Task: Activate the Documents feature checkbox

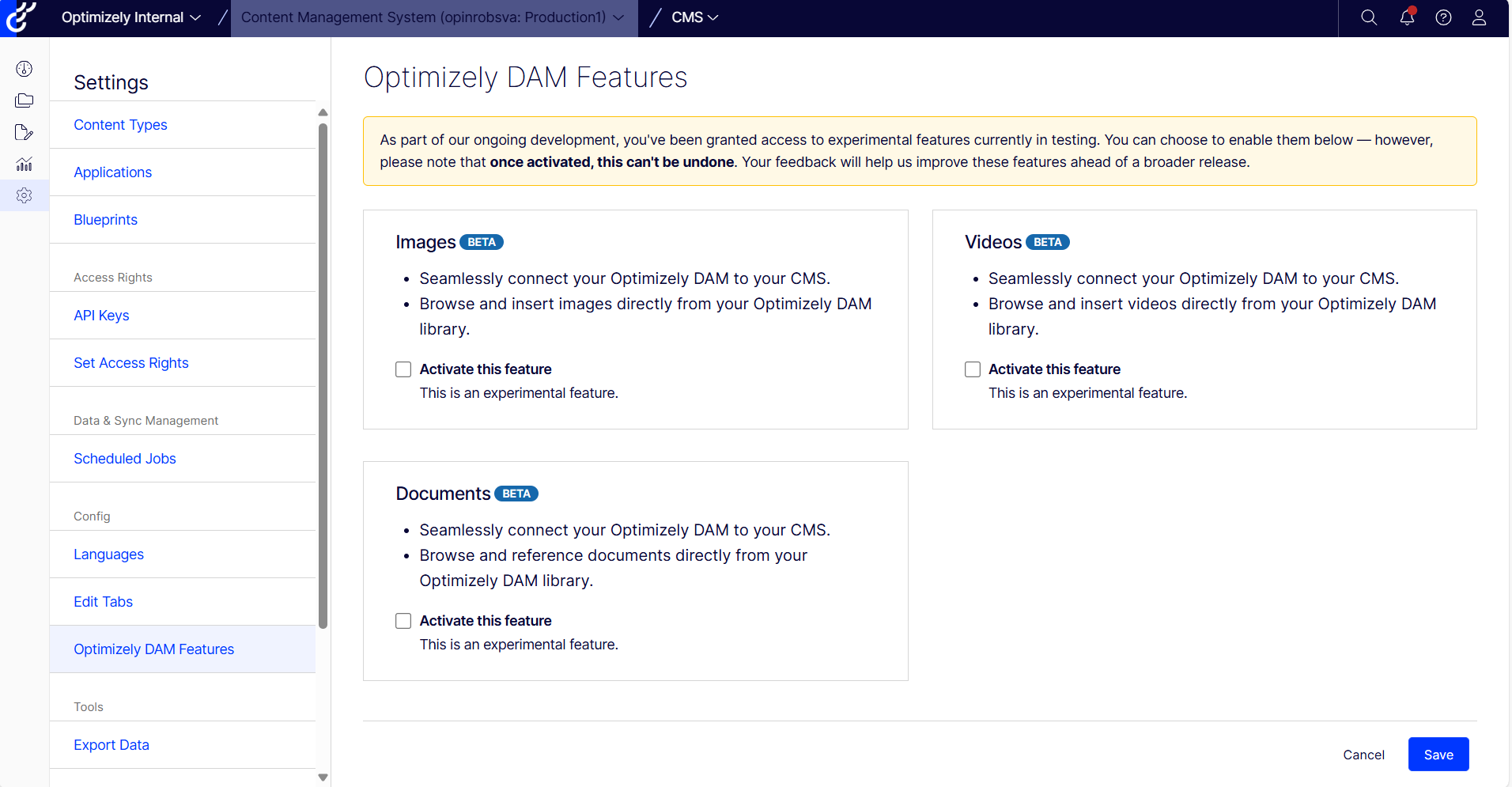Action: pyautogui.click(x=403, y=621)
